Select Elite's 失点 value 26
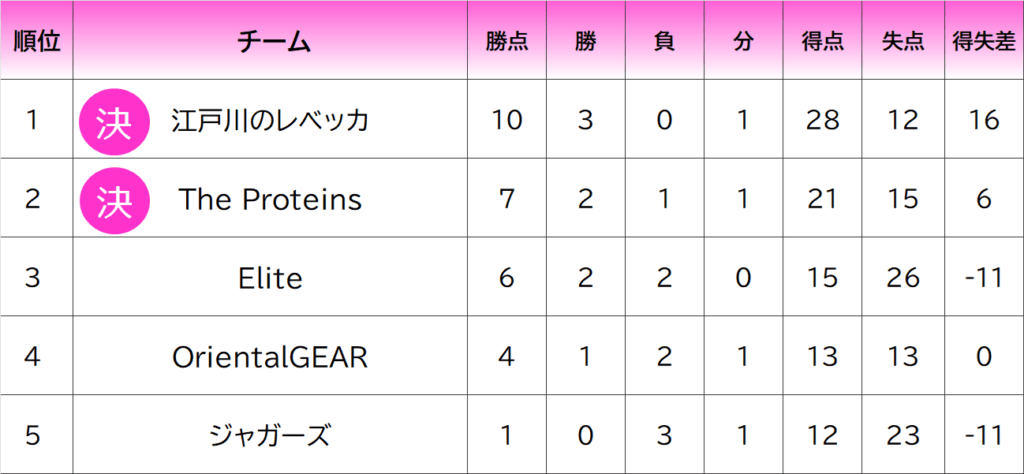The width and height of the screenshot is (1024, 474). 902,278
